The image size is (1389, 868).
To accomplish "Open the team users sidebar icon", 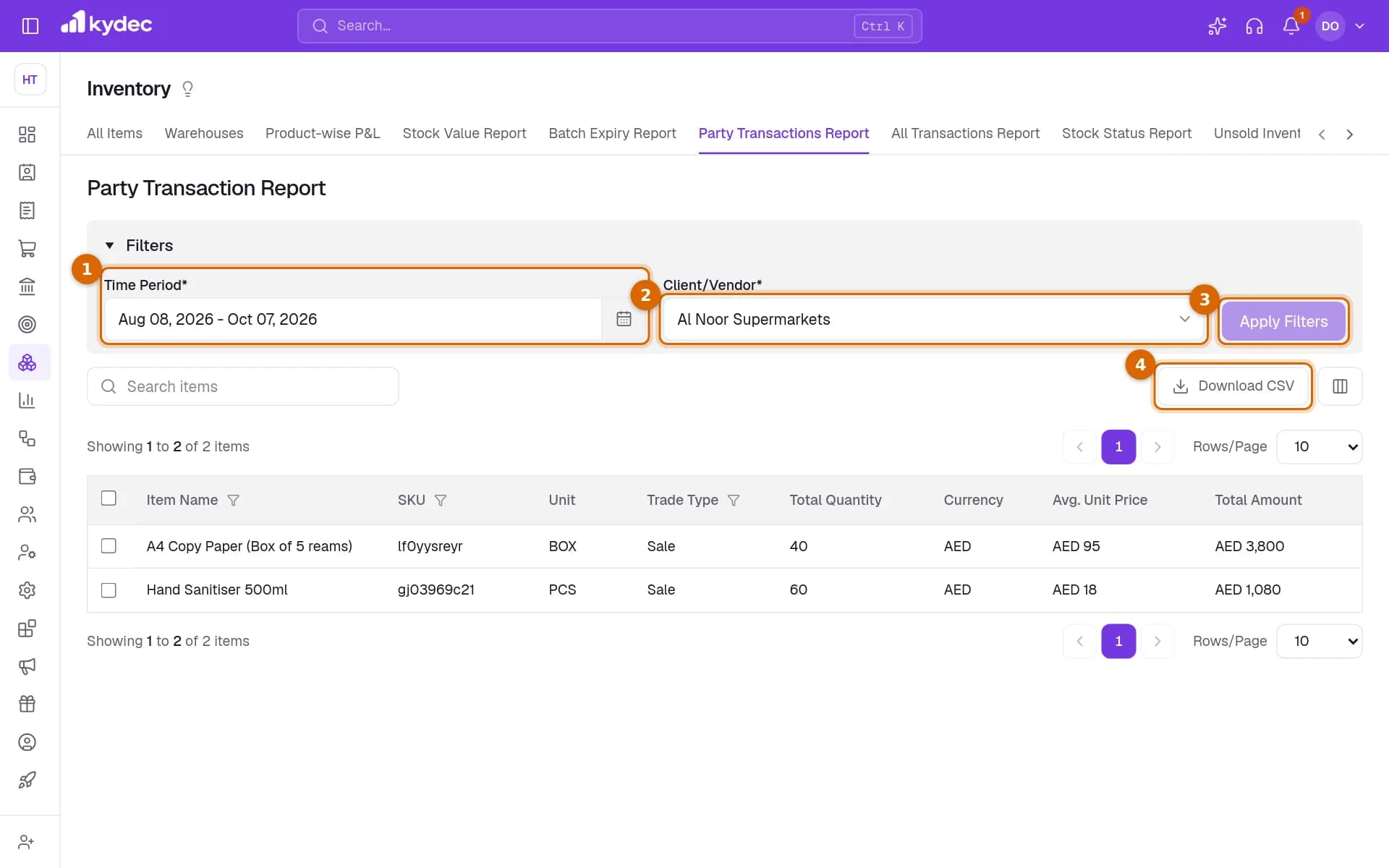I will pyautogui.click(x=27, y=514).
